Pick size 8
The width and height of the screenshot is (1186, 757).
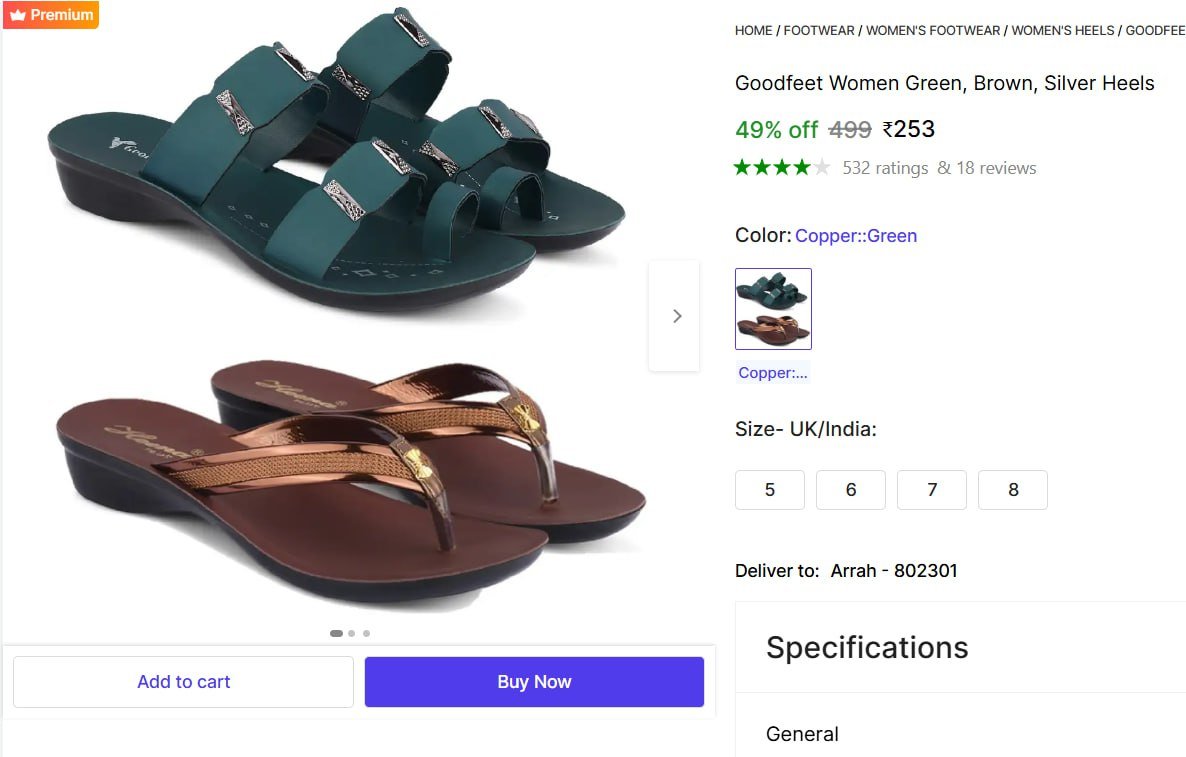1013,490
